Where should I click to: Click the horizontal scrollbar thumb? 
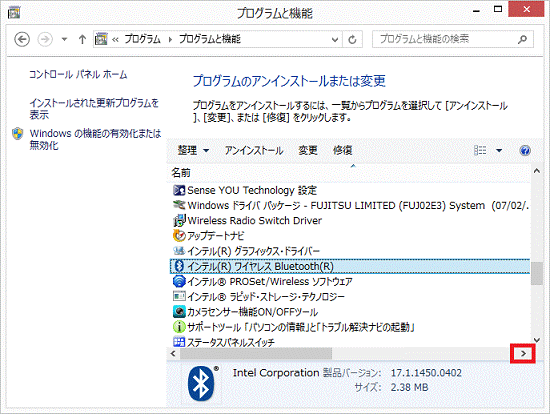(x=256, y=354)
